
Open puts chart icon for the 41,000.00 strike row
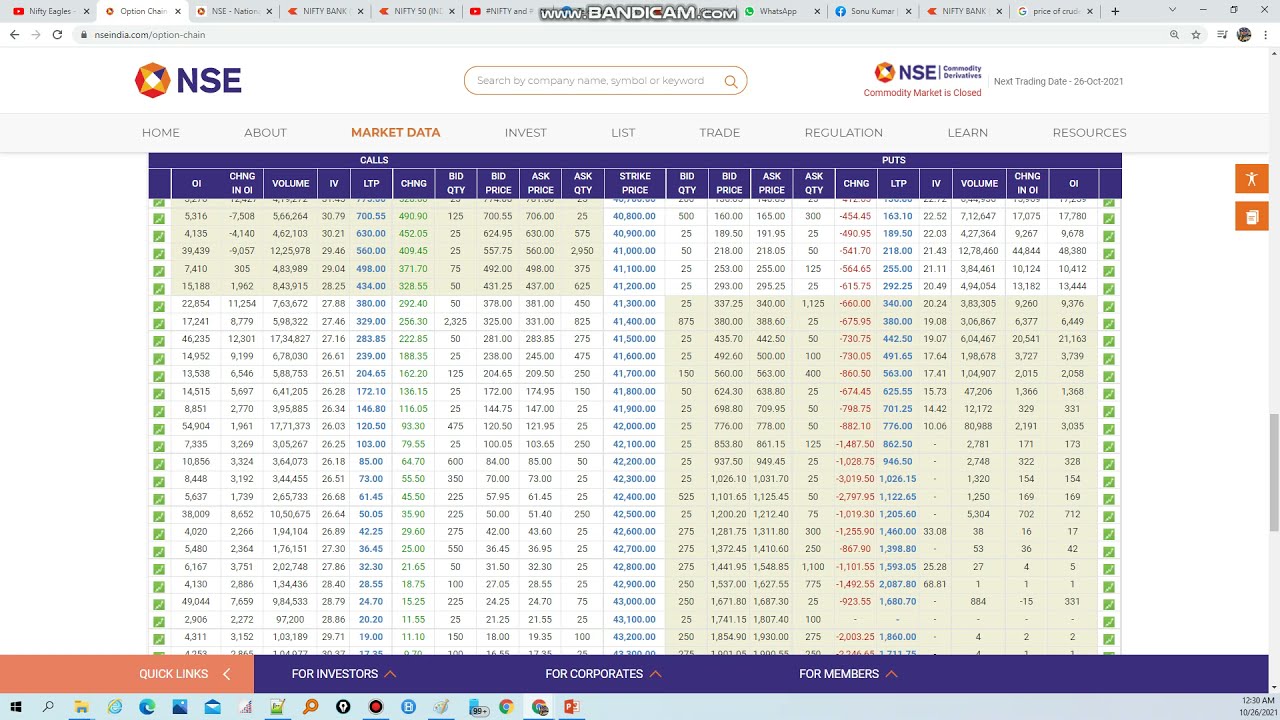[x=1109, y=252]
